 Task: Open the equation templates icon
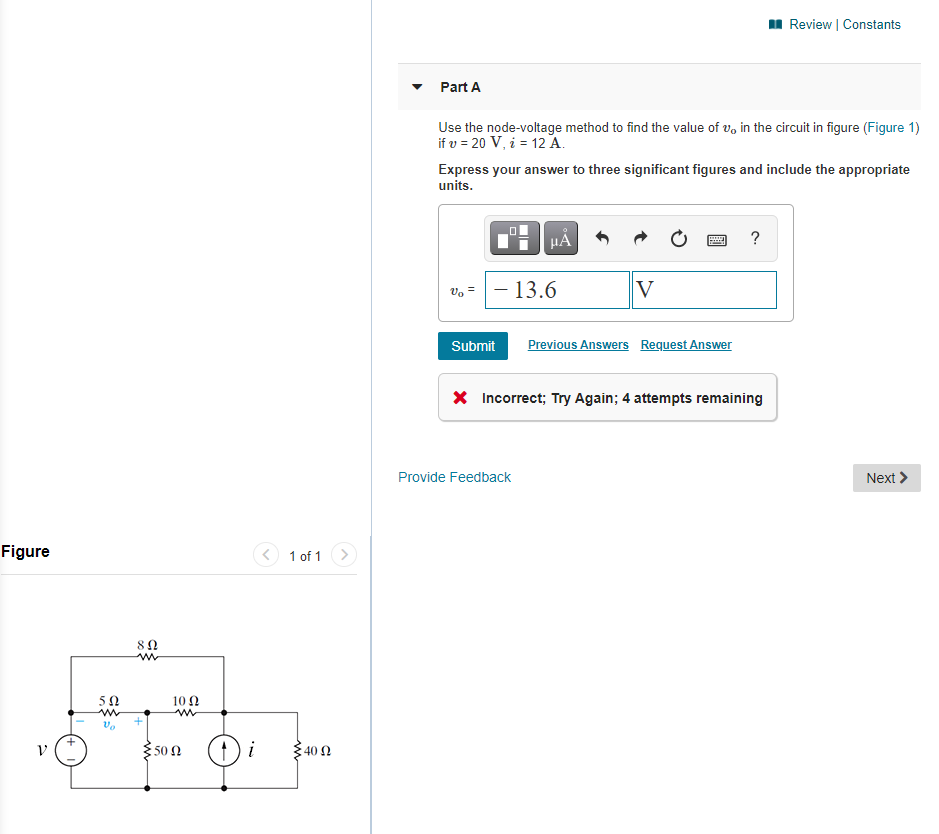coord(513,238)
